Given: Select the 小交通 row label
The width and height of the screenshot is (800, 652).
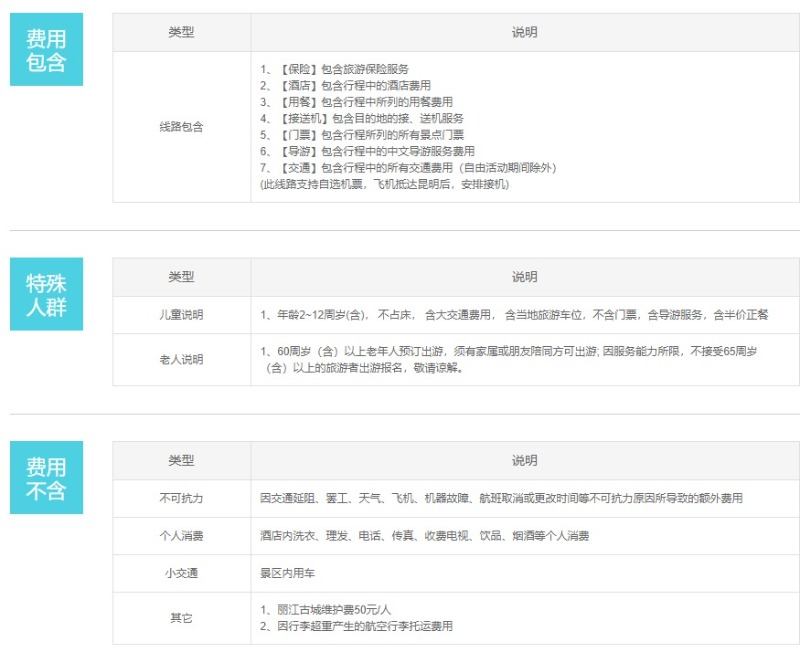Looking at the screenshot, I should pyautogui.click(x=181, y=574).
